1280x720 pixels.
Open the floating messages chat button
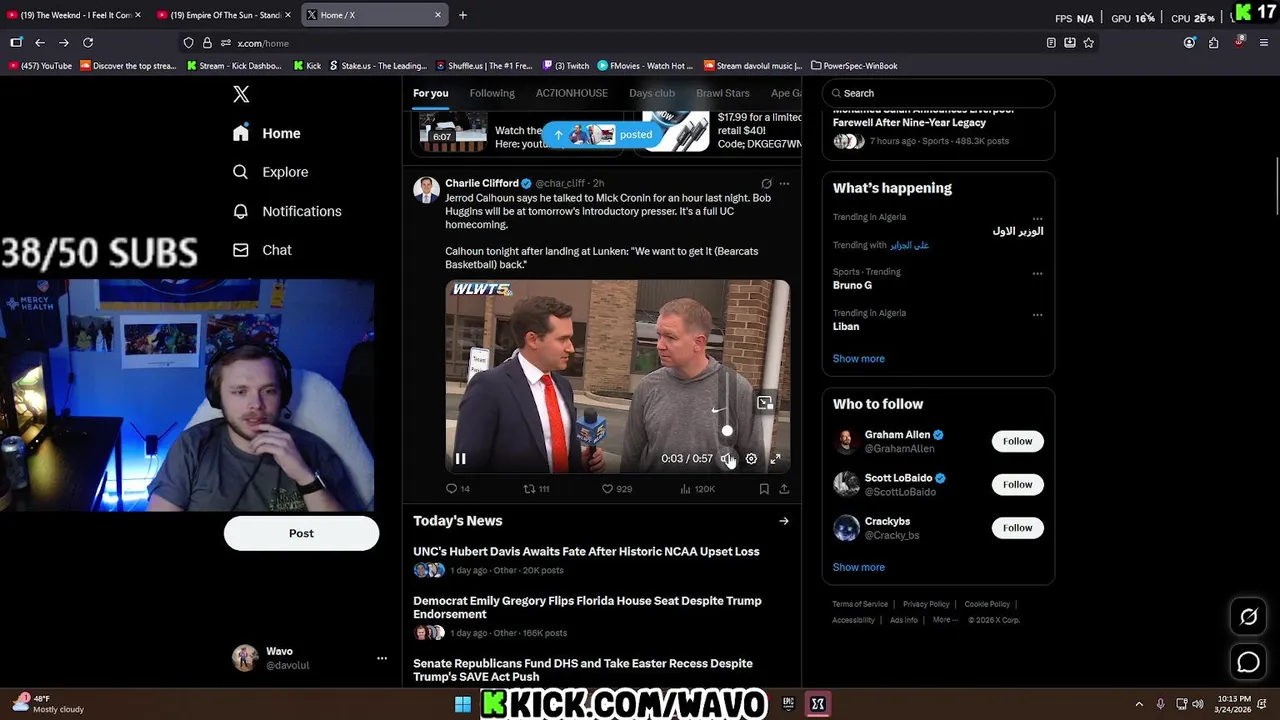[x=1248, y=662]
